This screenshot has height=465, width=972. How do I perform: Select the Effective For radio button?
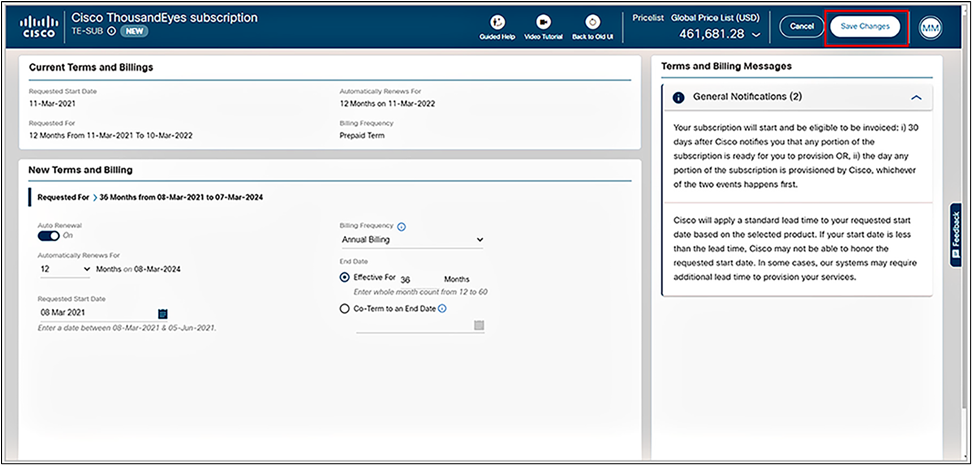[345, 278]
